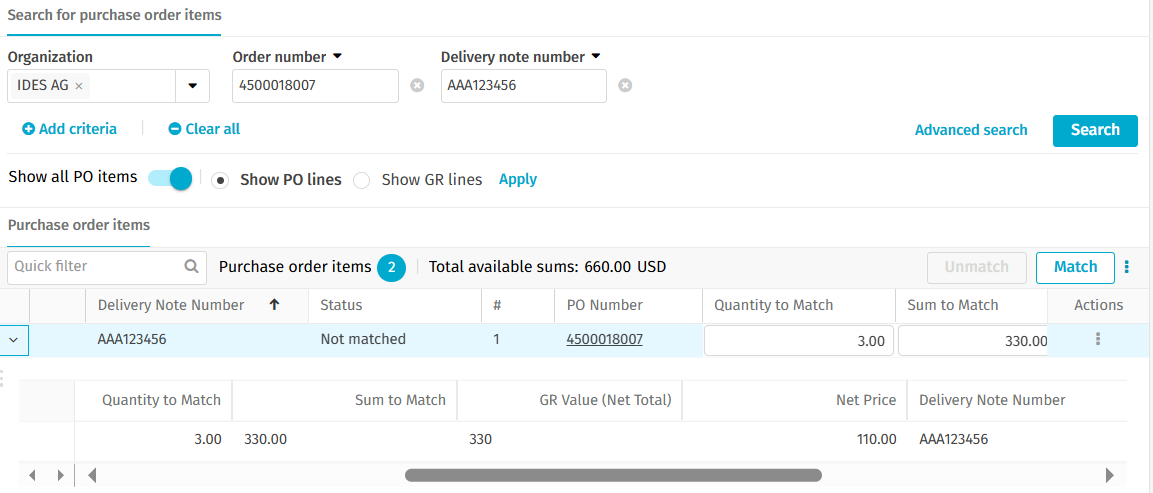Click the Search button
Viewport: 1153px width, 493px height.
coord(1095,130)
